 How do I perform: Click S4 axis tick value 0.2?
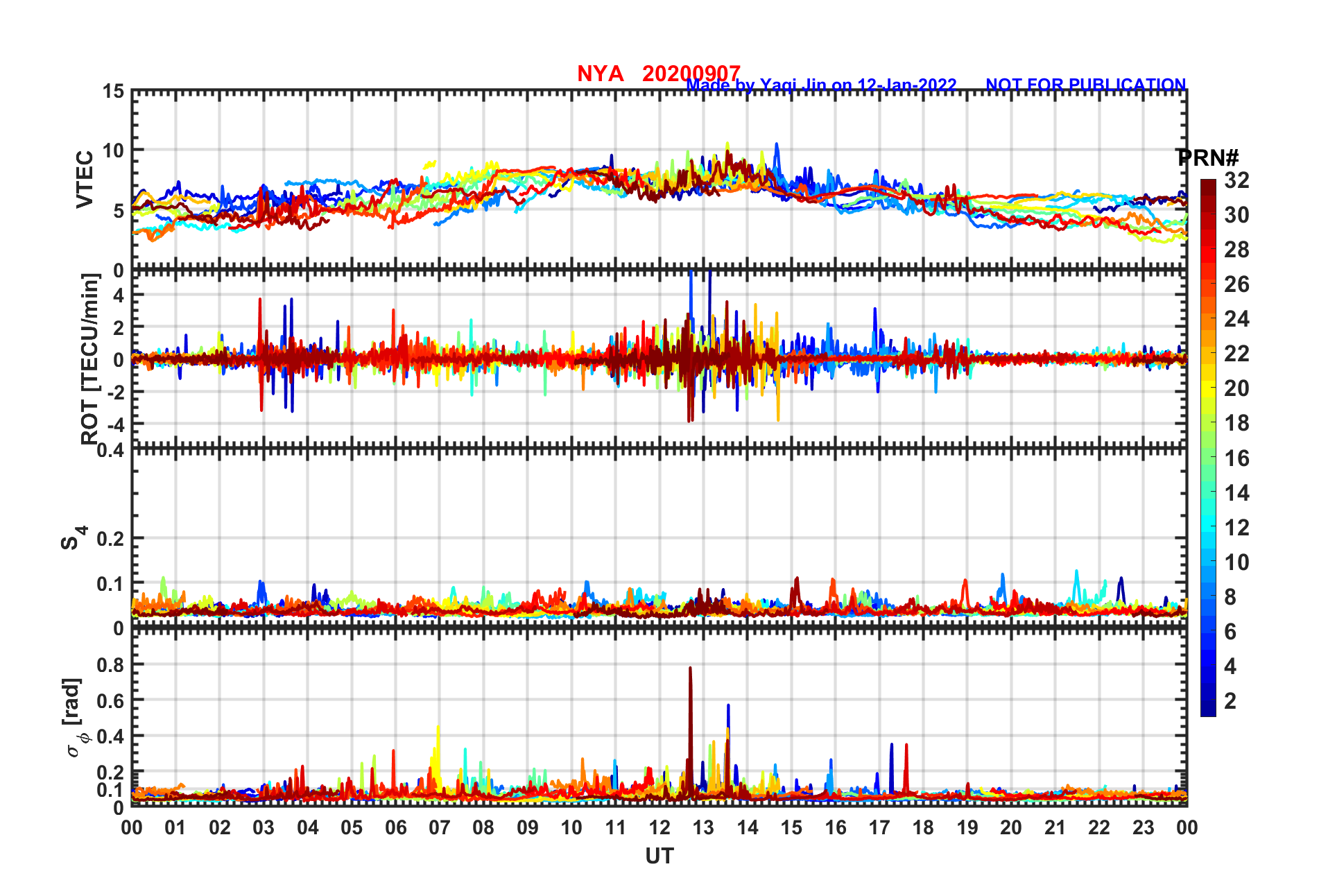point(110,539)
